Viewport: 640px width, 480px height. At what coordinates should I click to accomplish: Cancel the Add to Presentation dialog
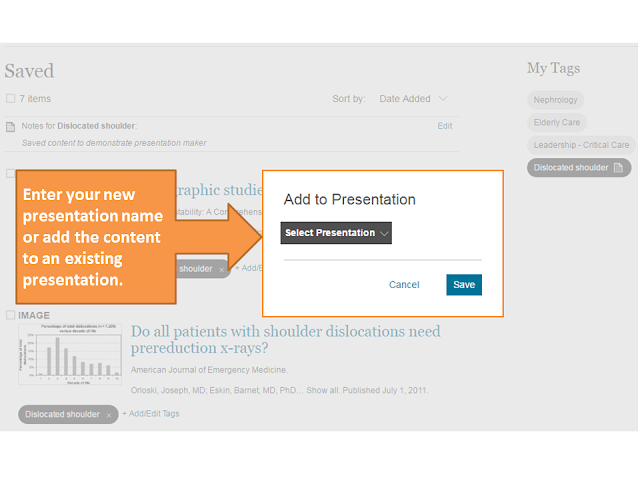404,284
